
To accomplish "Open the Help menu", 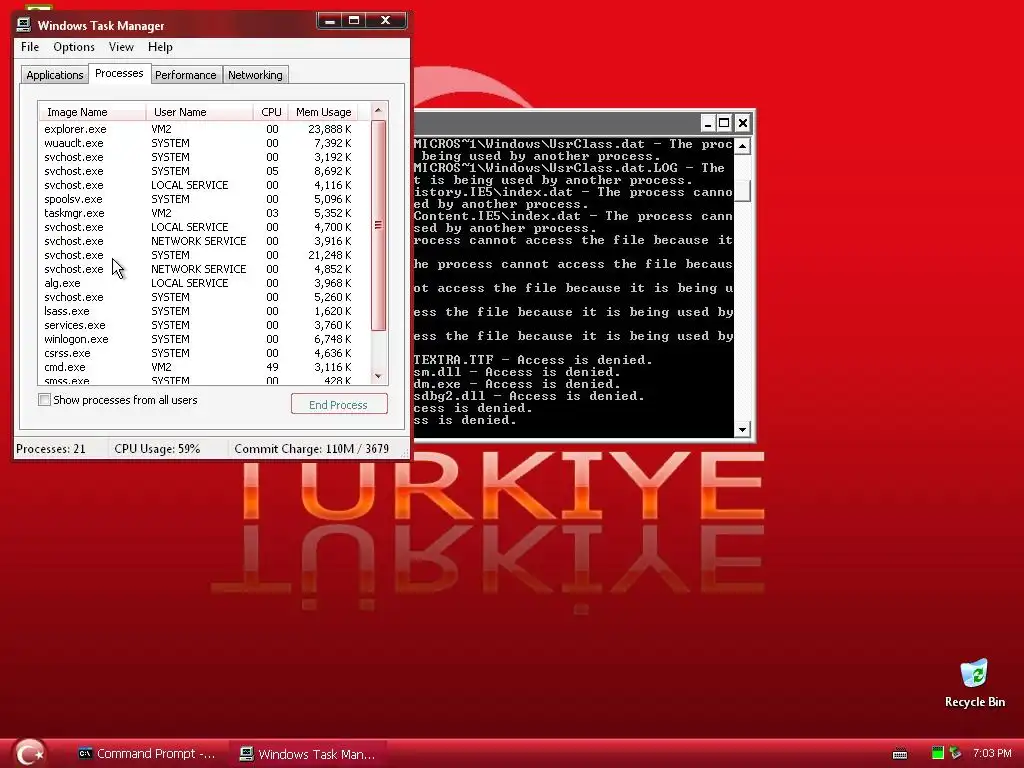I will point(160,47).
